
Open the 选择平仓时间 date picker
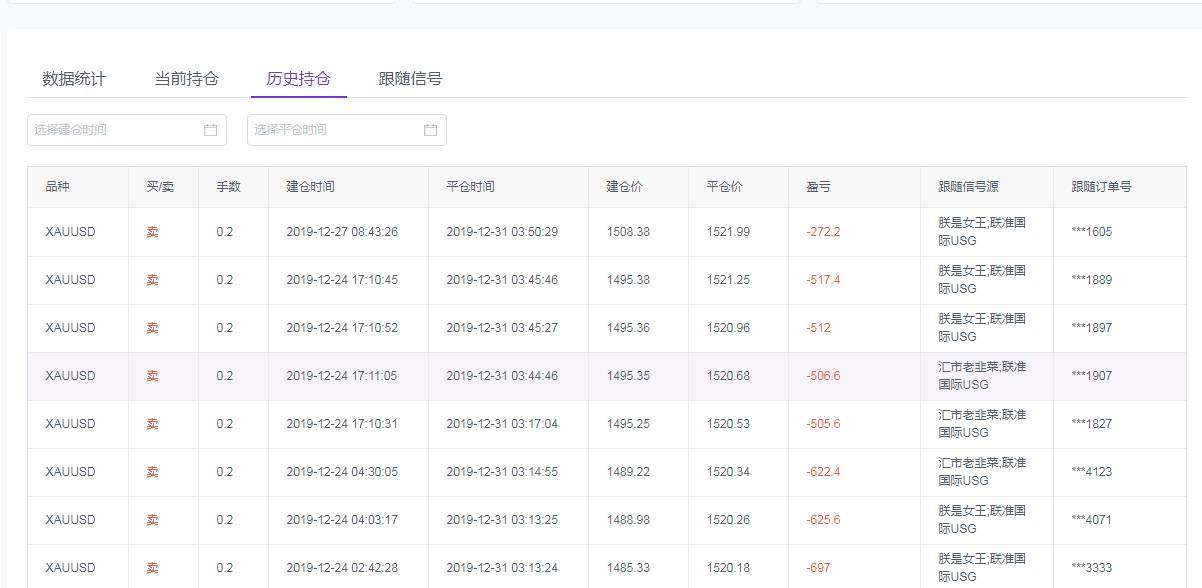pyautogui.click(x=335, y=130)
